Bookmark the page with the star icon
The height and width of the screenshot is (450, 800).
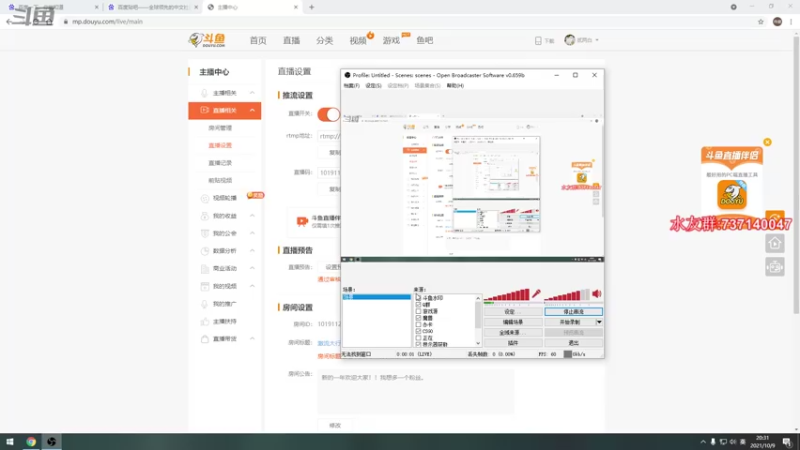[761, 21]
